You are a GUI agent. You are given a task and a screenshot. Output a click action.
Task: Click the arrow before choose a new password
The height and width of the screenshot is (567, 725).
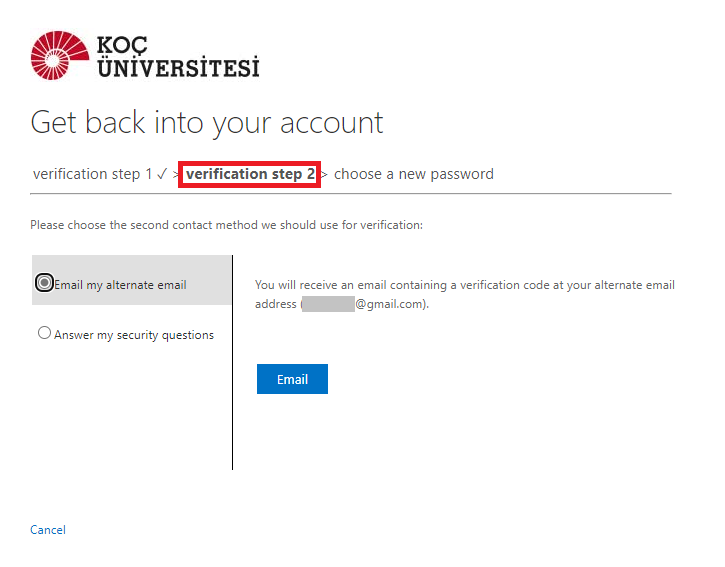(324, 175)
